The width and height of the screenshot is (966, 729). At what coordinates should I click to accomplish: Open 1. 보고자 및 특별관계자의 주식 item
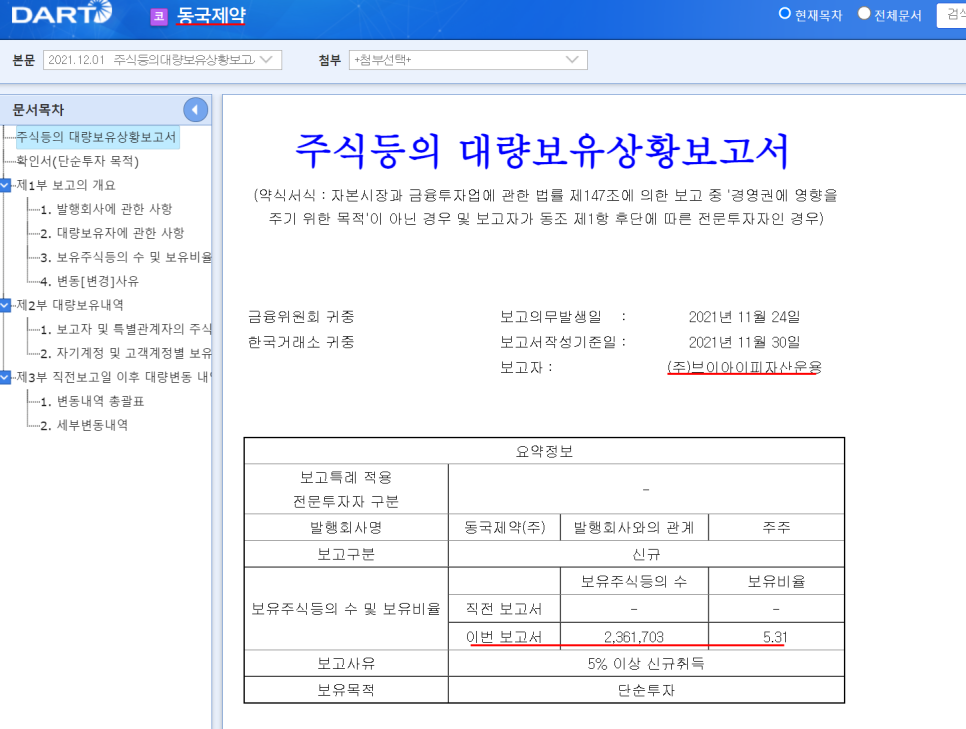pyautogui.click(x=126, y=329)
